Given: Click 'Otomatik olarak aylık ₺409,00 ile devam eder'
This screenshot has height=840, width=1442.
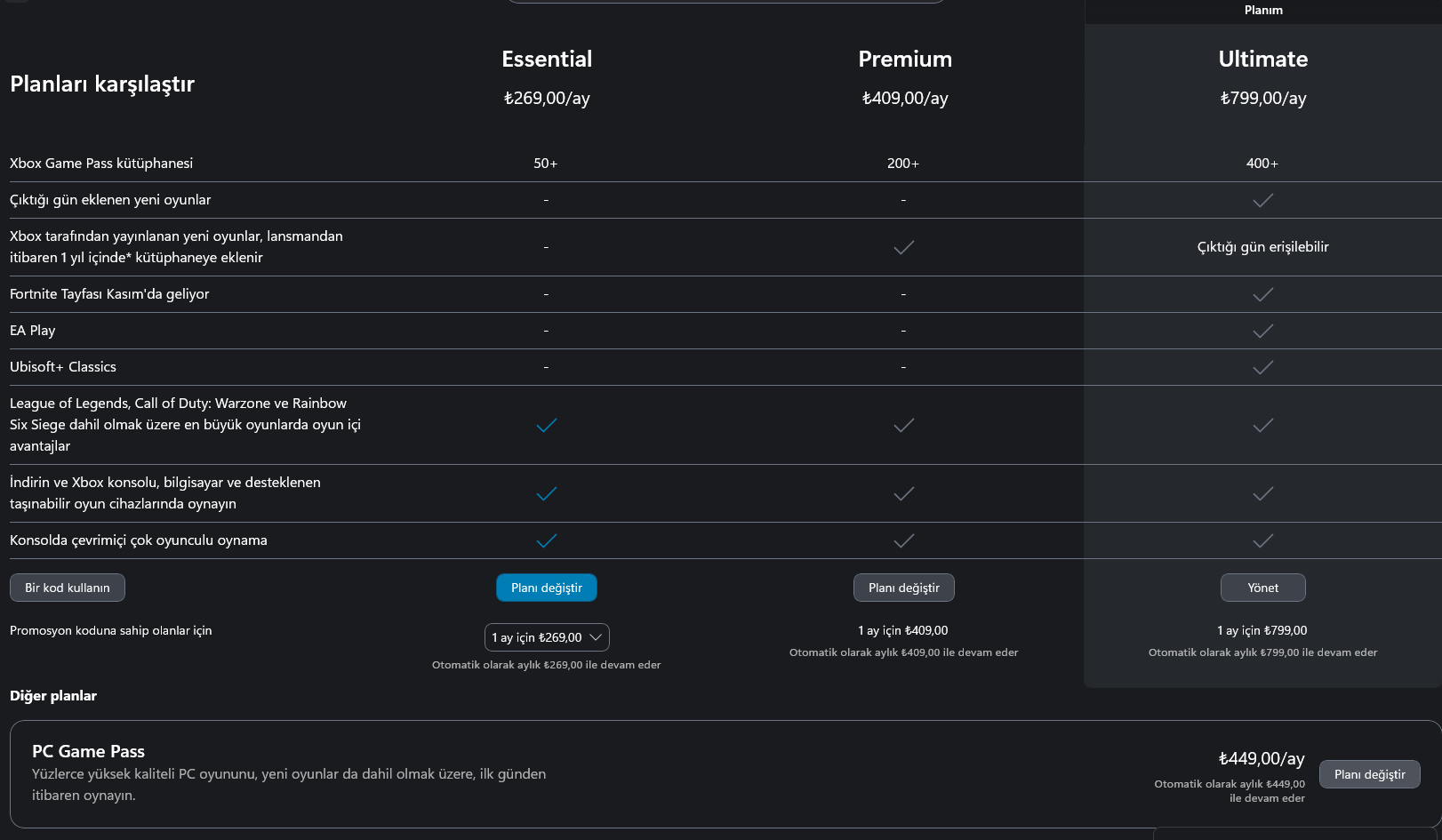Looking at the screenshot, I should coord(904,652).
